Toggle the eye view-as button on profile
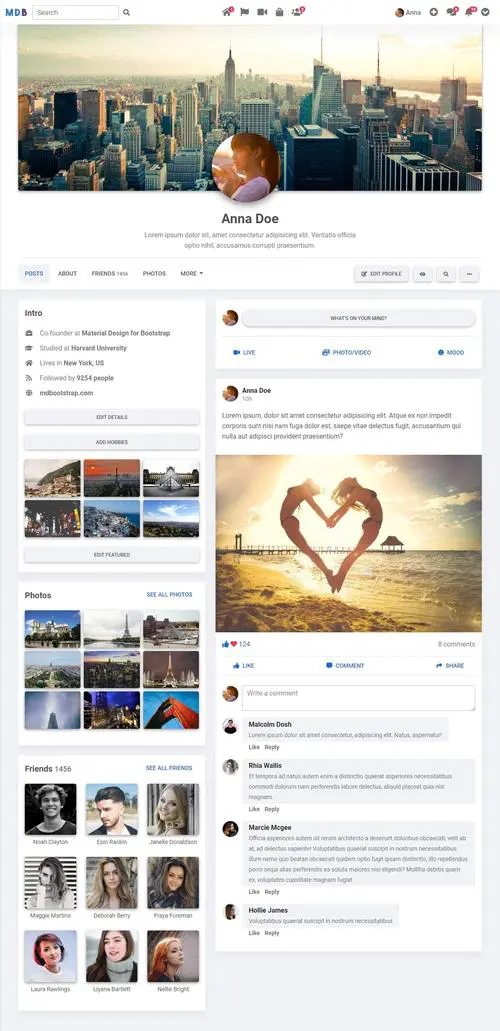Screen dimensions: 500x1031 (422, 274)
